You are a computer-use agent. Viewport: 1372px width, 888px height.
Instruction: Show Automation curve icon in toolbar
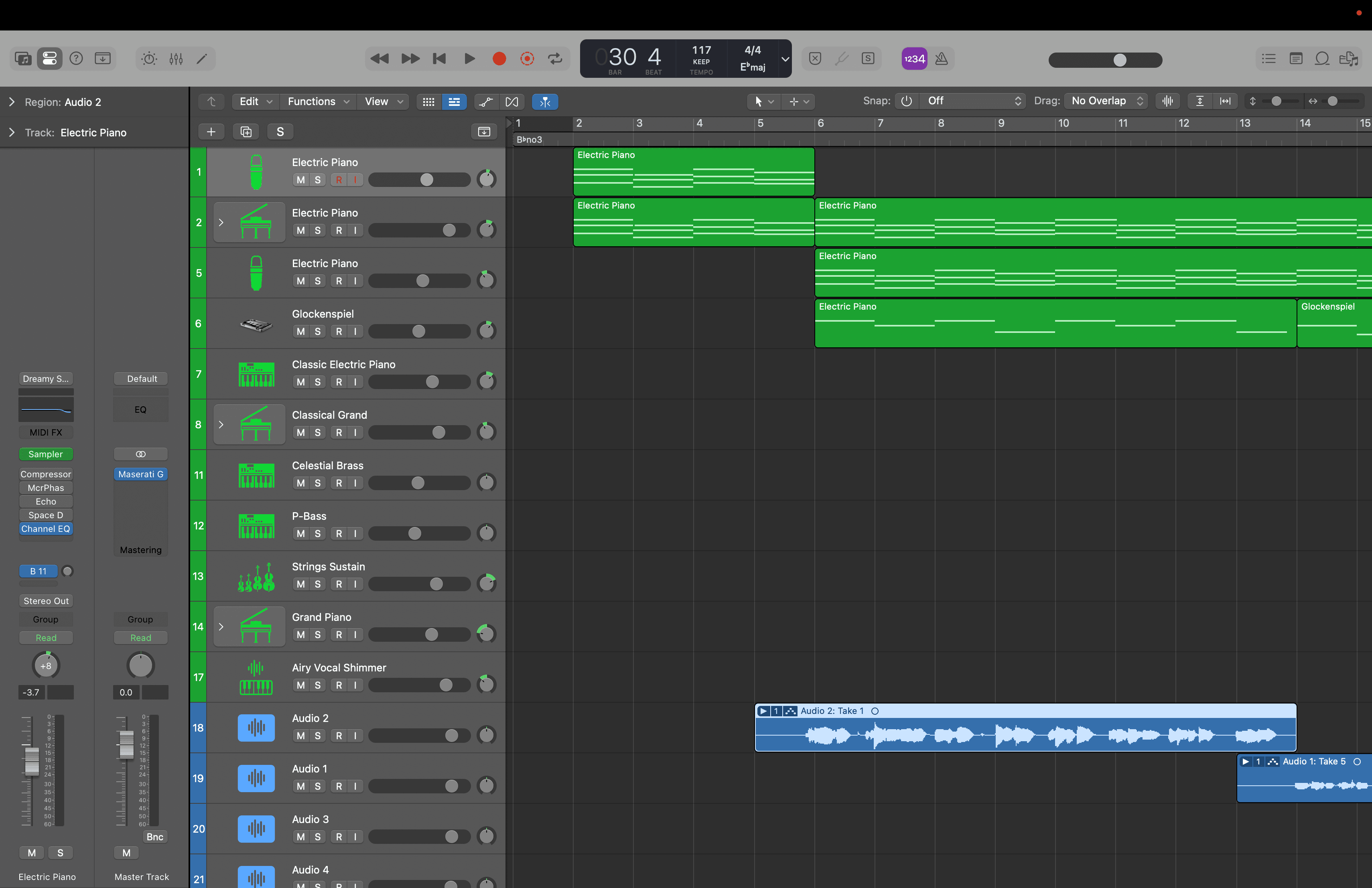486,101
